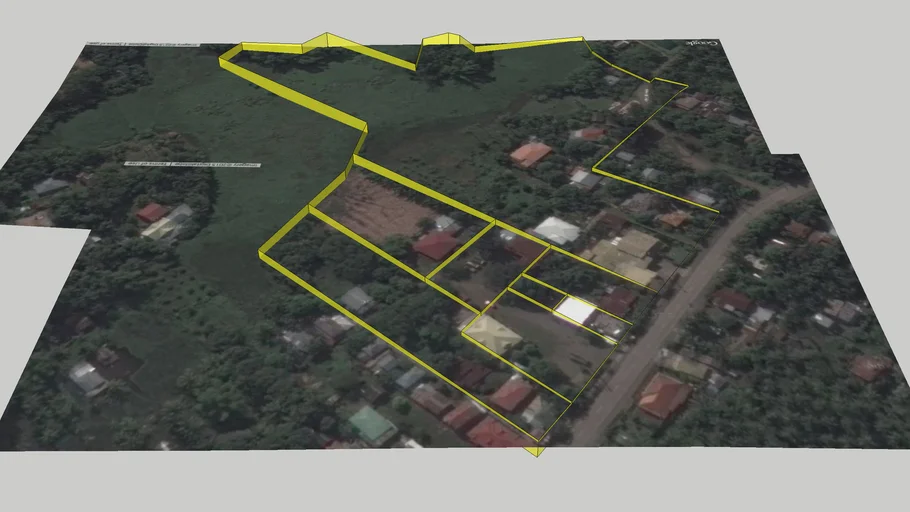
Task: Select the teal green roof building
Action: [x=372, y=425]
